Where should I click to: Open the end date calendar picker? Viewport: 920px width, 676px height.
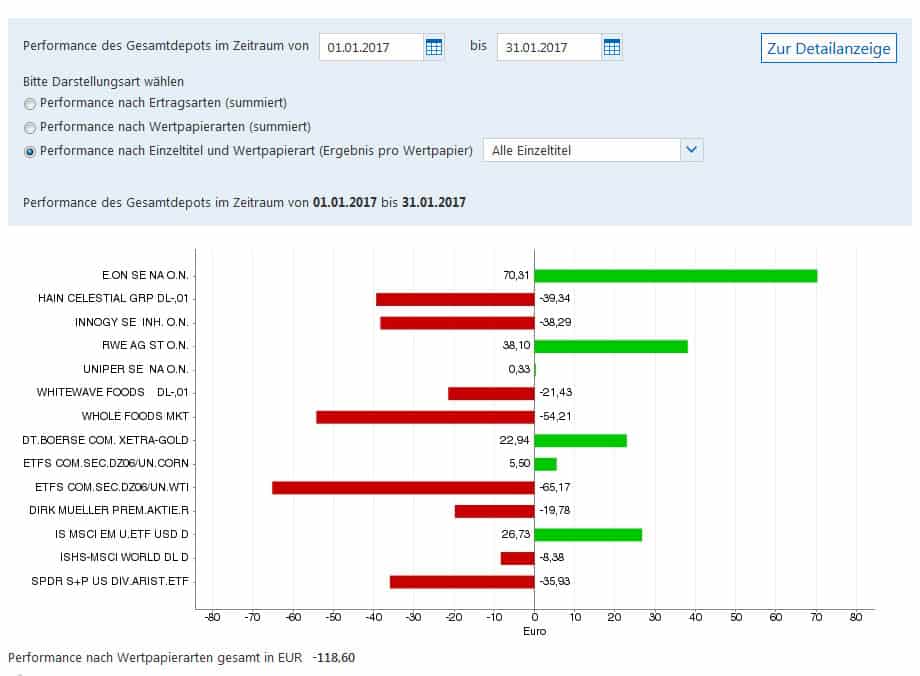[611, 47]
